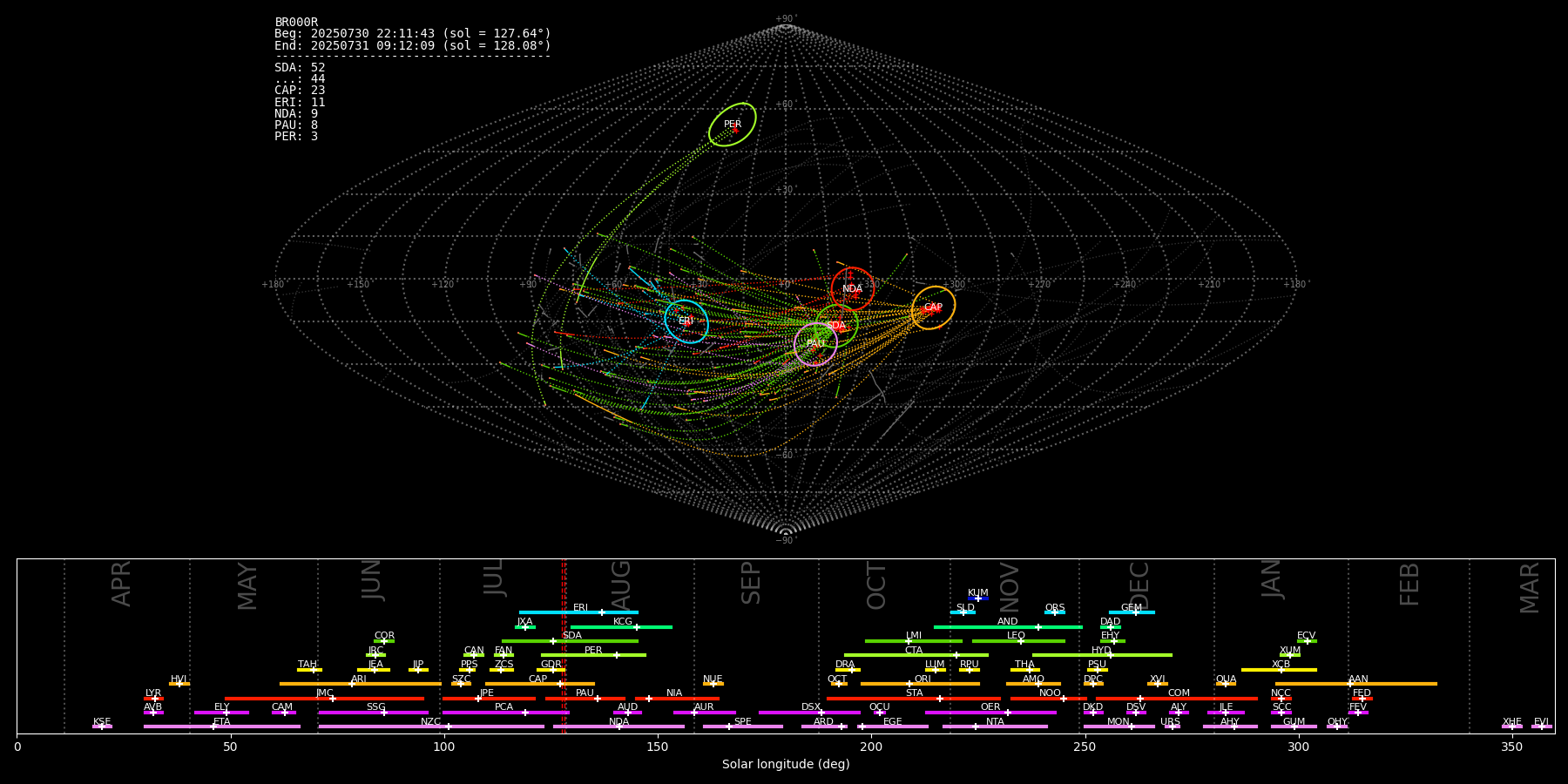The height and width of the screenshot is (784, 1568).
Task: Select the ORS shower bar in timeline
Action: point(1055,612)
